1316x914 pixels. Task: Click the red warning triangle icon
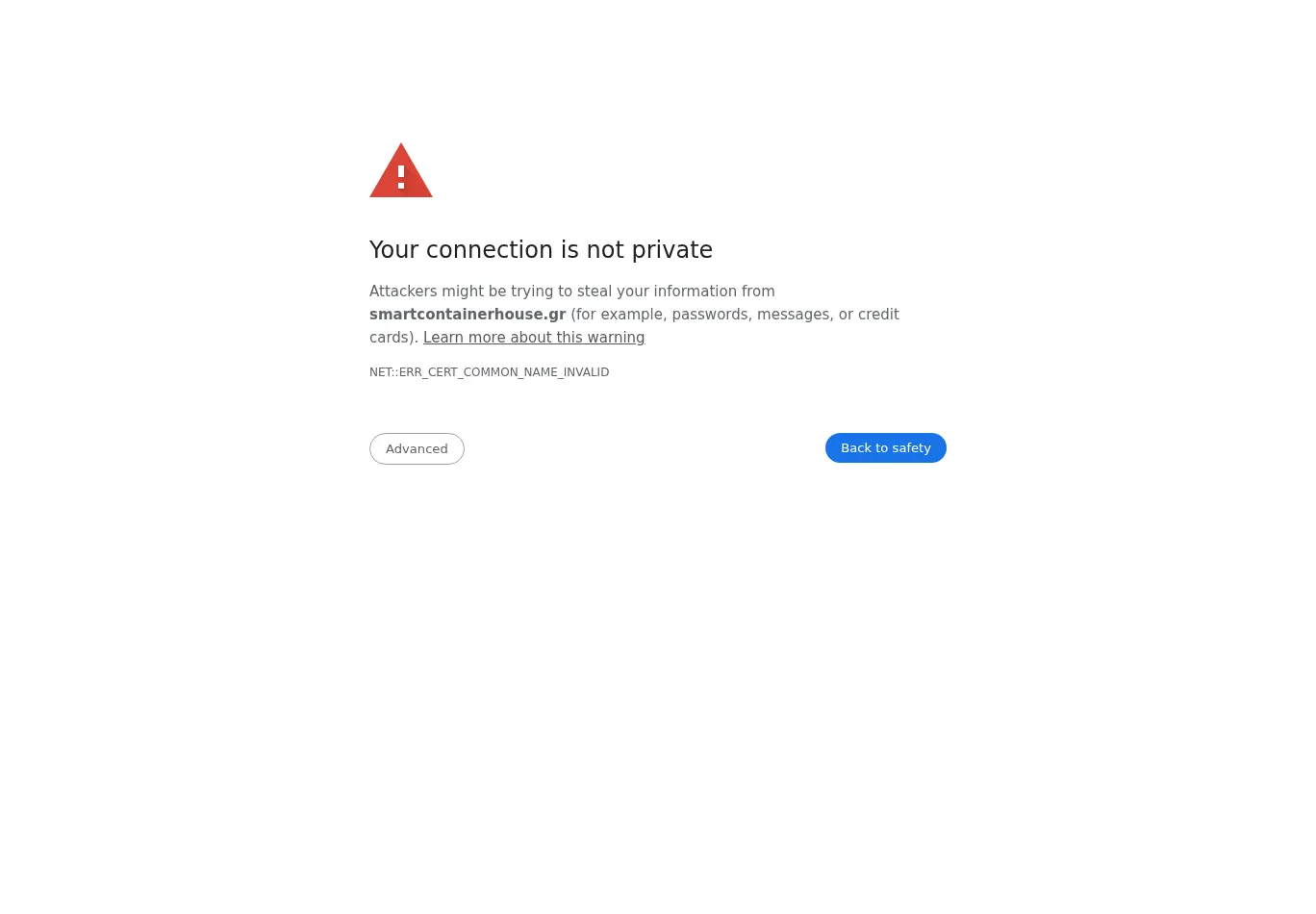tap(401, 170)
